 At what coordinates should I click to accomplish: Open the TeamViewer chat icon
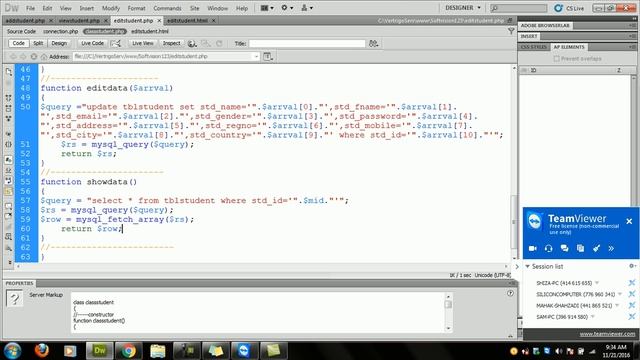click(564, 248)
